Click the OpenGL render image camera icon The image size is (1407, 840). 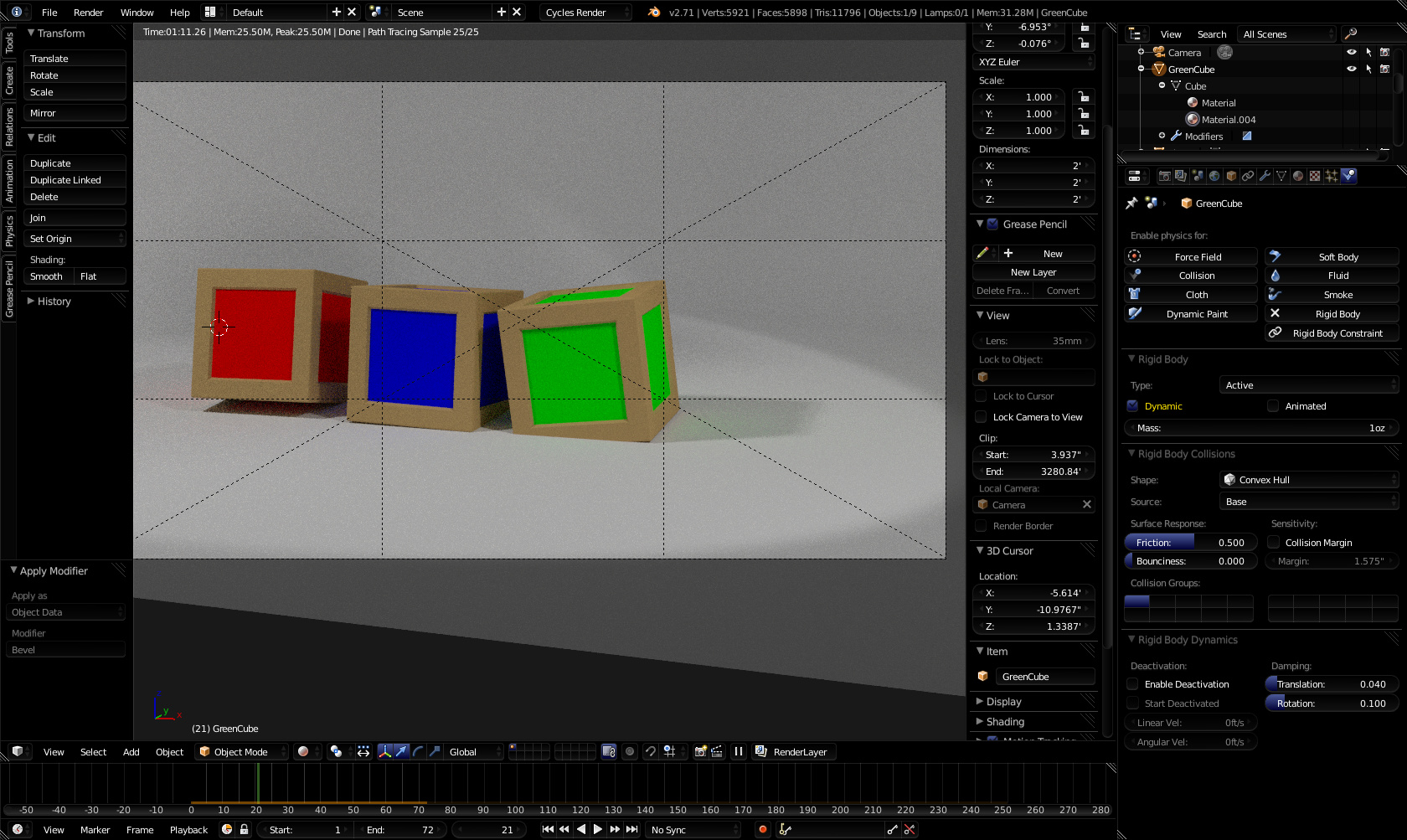pos(701,751)
